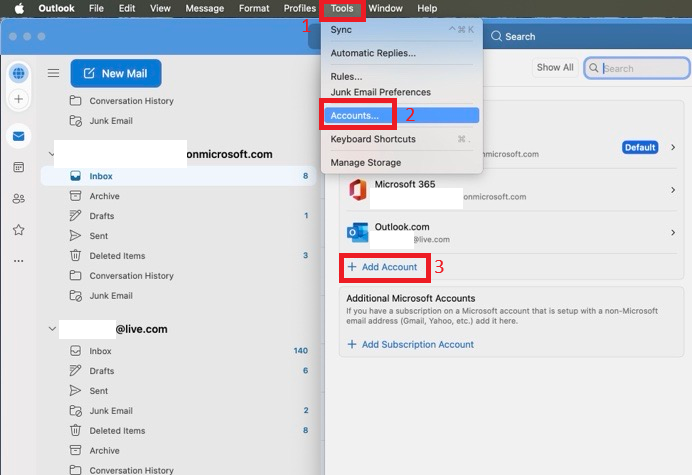
Task: Click the Show All button
Action: click(x=555, y=68)
